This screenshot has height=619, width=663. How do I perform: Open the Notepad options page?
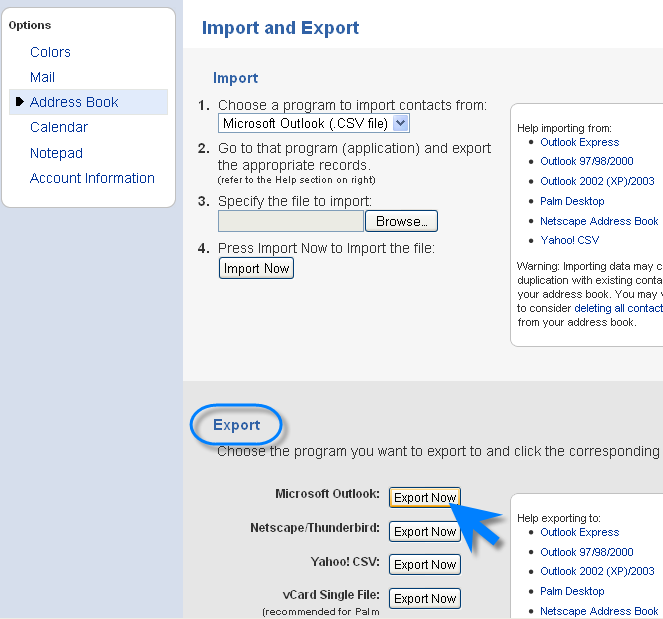56,153
